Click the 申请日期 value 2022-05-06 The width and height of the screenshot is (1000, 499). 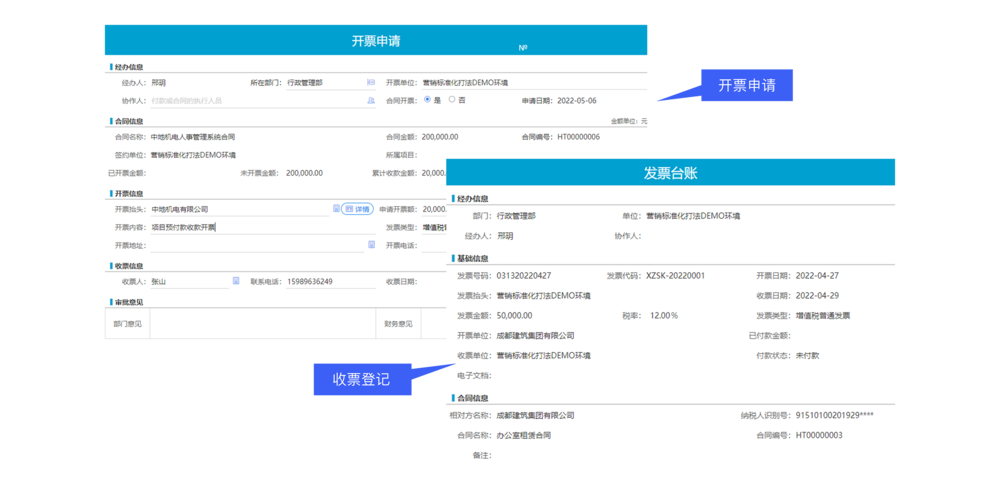click(x=577, y=101)
